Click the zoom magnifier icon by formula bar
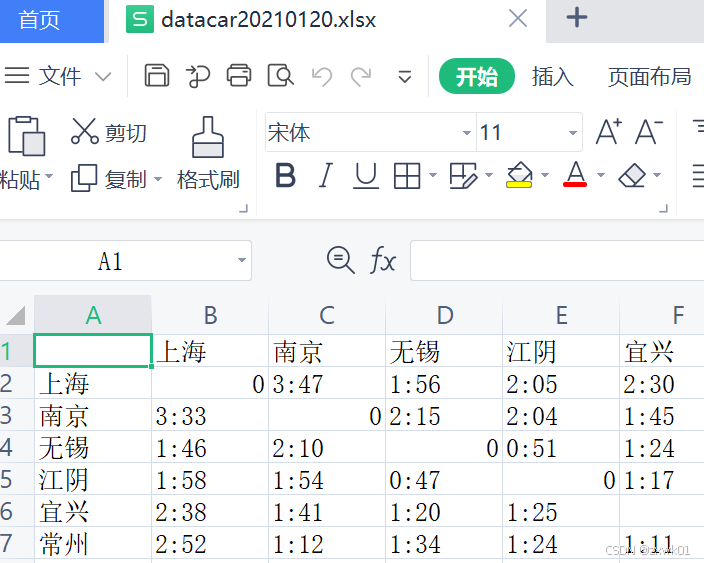Screen dimensions: 704x563 coord(341,260)
